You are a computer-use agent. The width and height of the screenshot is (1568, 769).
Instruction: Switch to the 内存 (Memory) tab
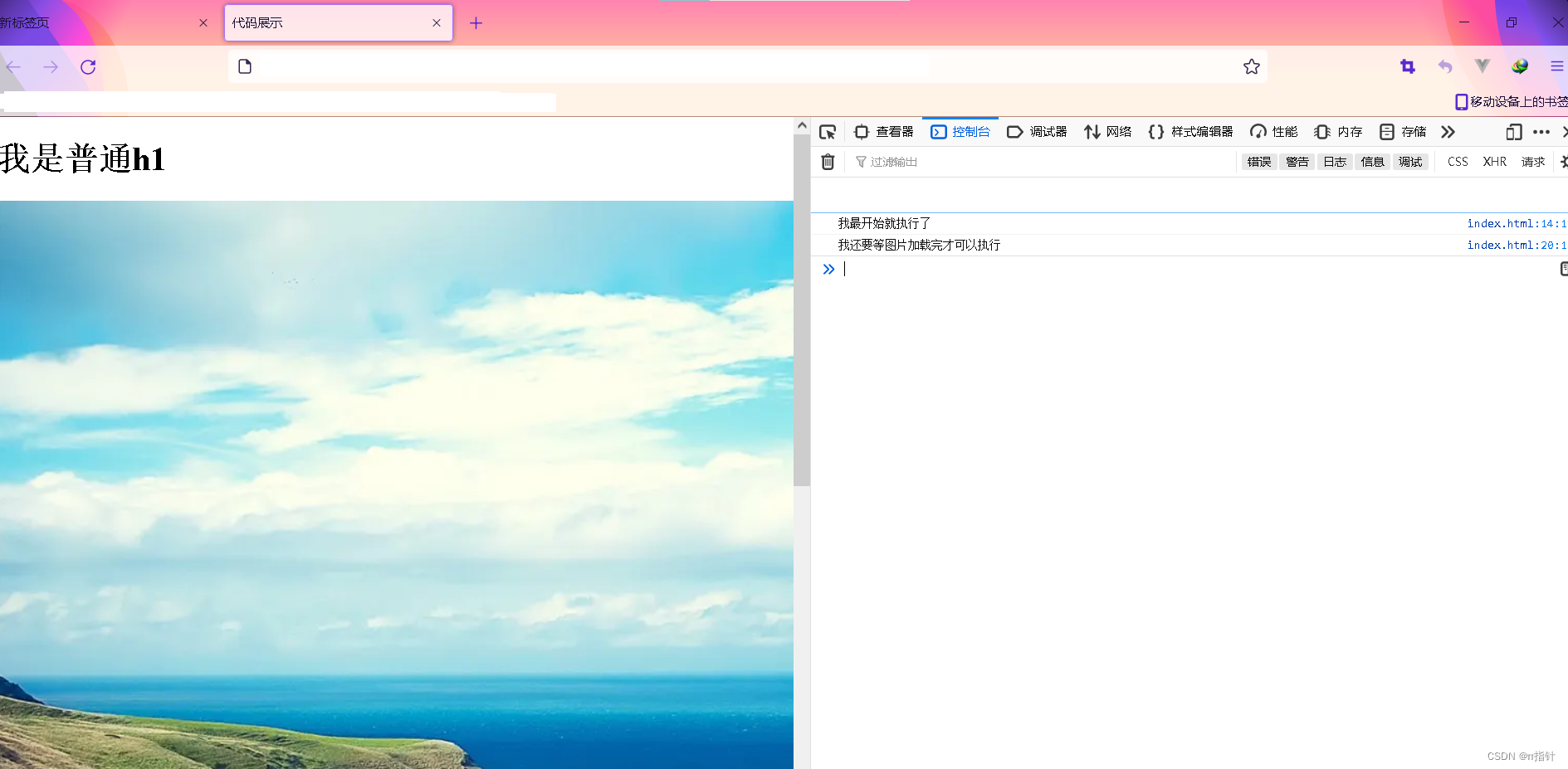pyautogui.click(x=1339, y=132)
